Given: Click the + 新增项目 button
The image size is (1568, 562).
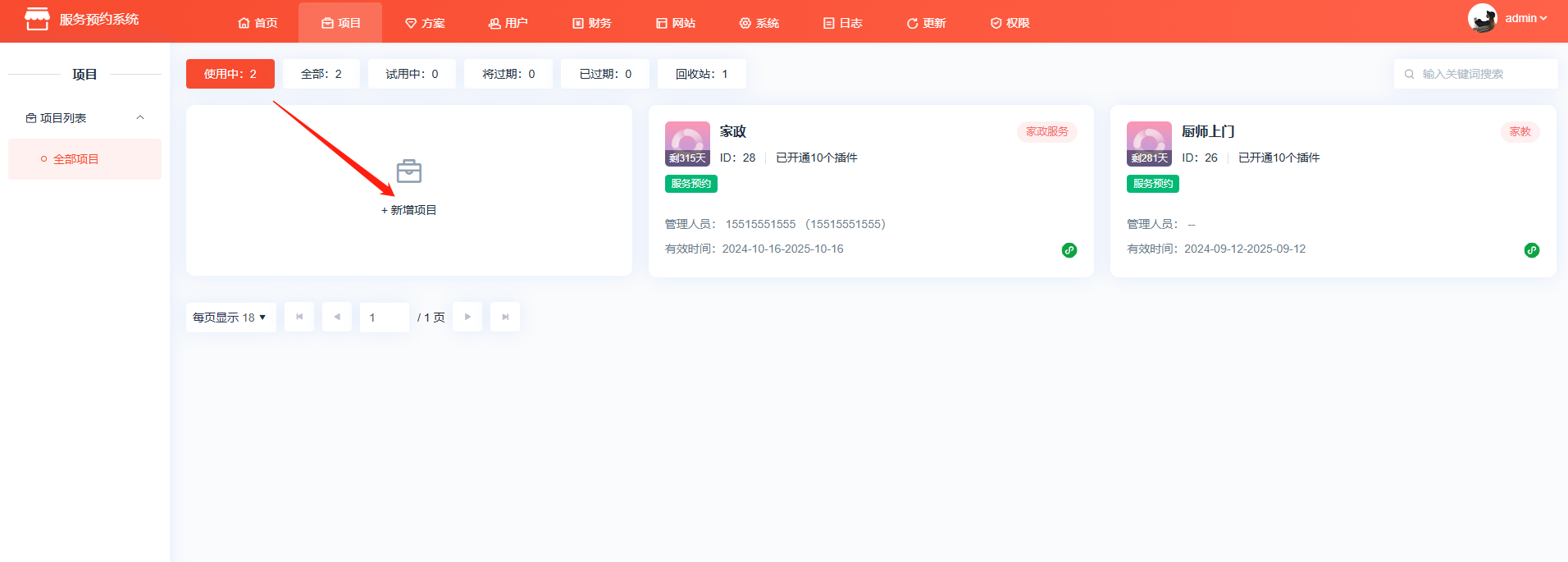Looking at the screenshot, I should tap(408, 210).
